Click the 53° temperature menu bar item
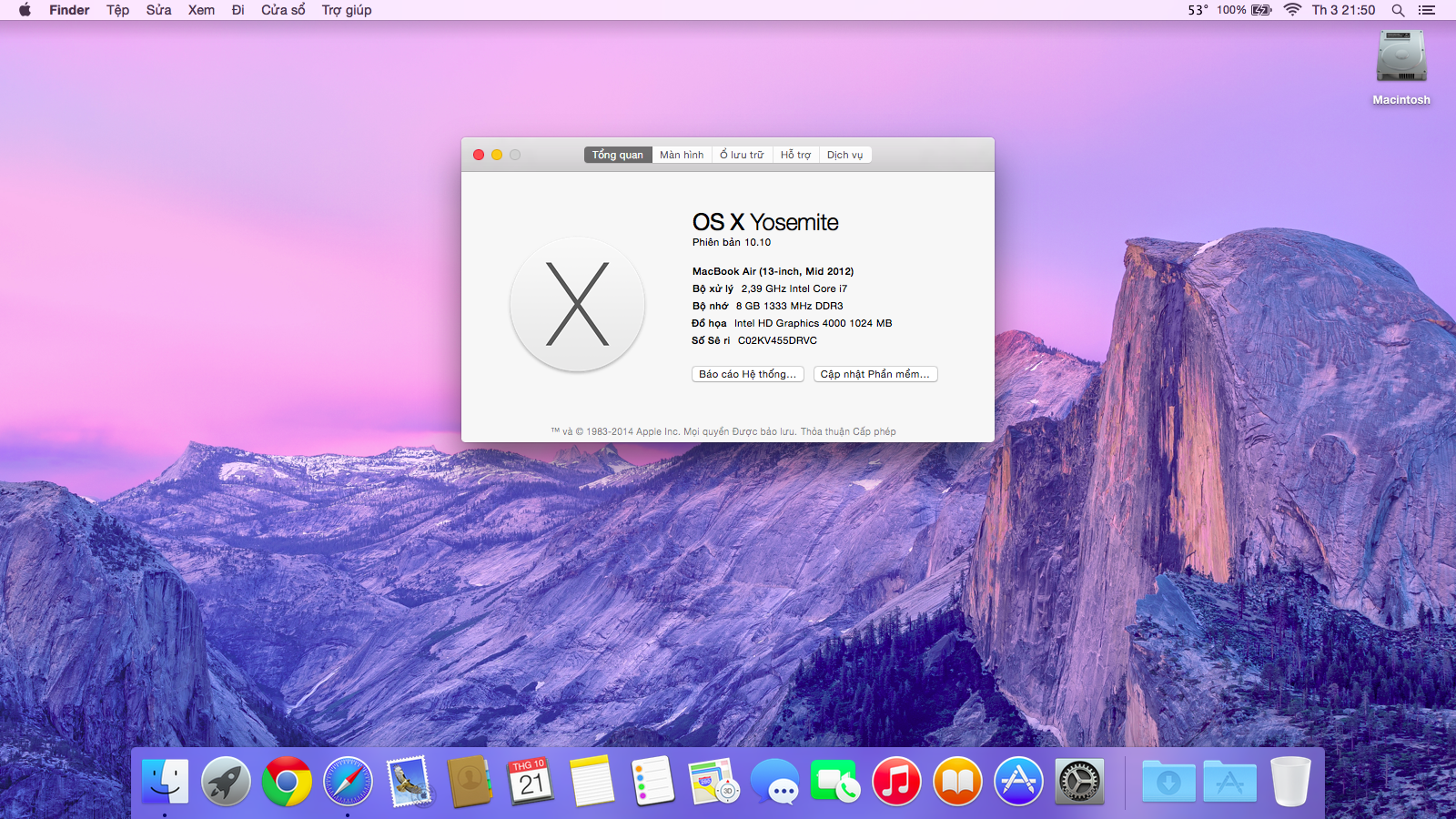The width and height of the screenshot is (1456, 819). point(1198,10)
